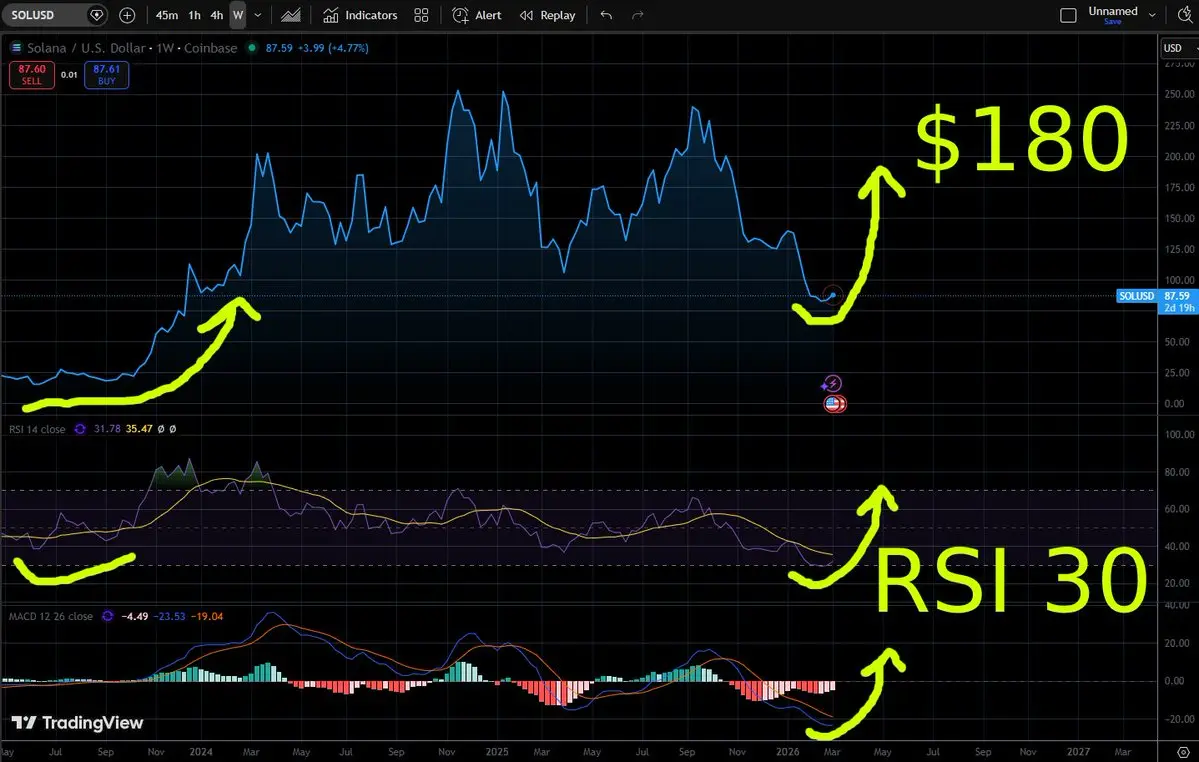Click the RSI indicator refresh icon
The width and height of the screenshot is (1199, 762).
point(80,429)
